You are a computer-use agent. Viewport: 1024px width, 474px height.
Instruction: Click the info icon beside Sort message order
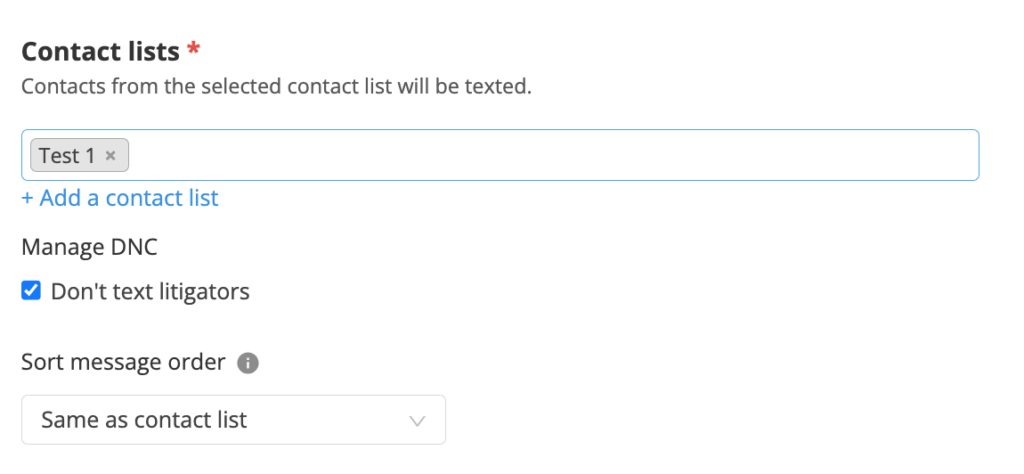(x=248, y=363)
